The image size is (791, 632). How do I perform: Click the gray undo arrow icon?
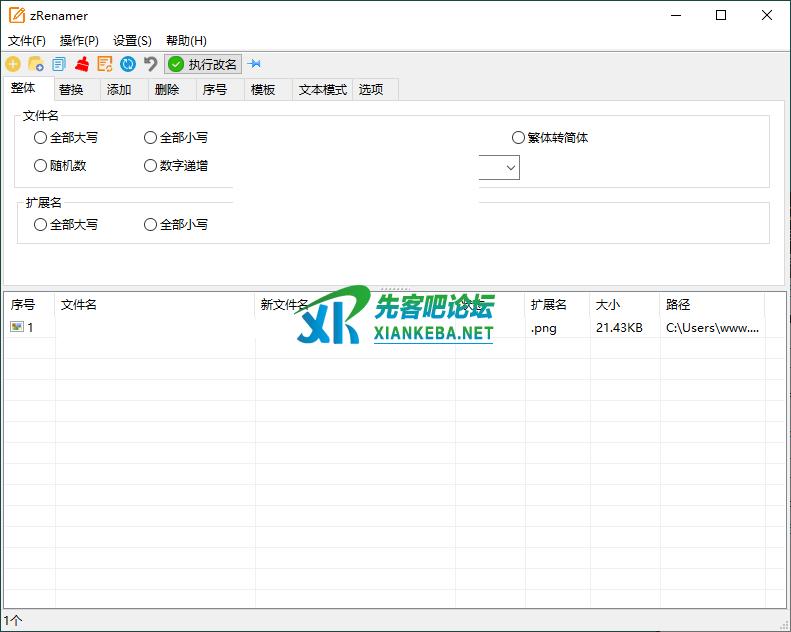pos(150,64)
